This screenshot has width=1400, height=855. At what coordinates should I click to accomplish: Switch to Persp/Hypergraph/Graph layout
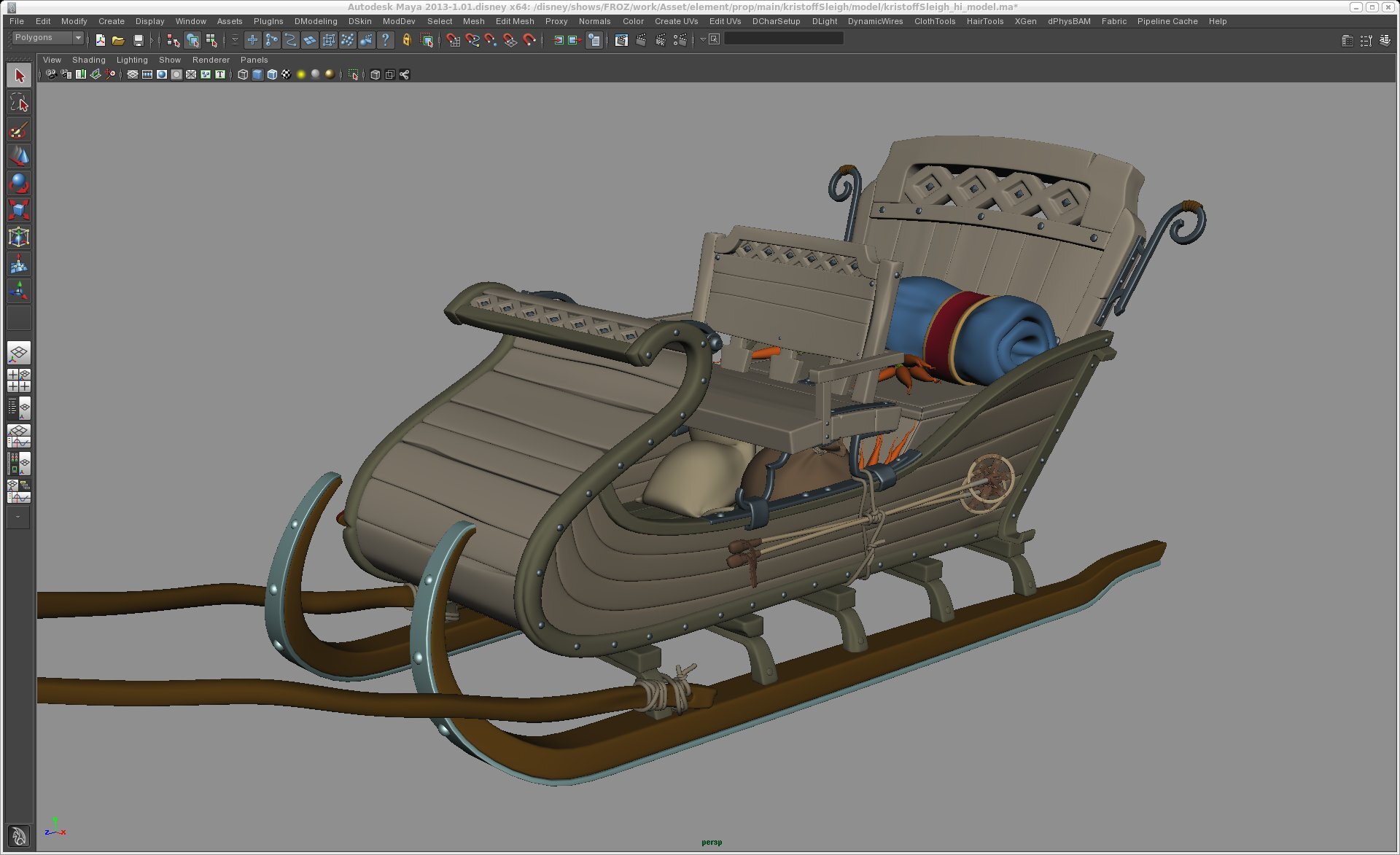19,491
